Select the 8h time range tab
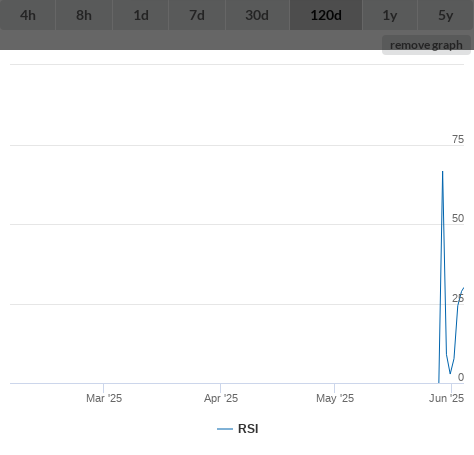 tap(84, 15)
